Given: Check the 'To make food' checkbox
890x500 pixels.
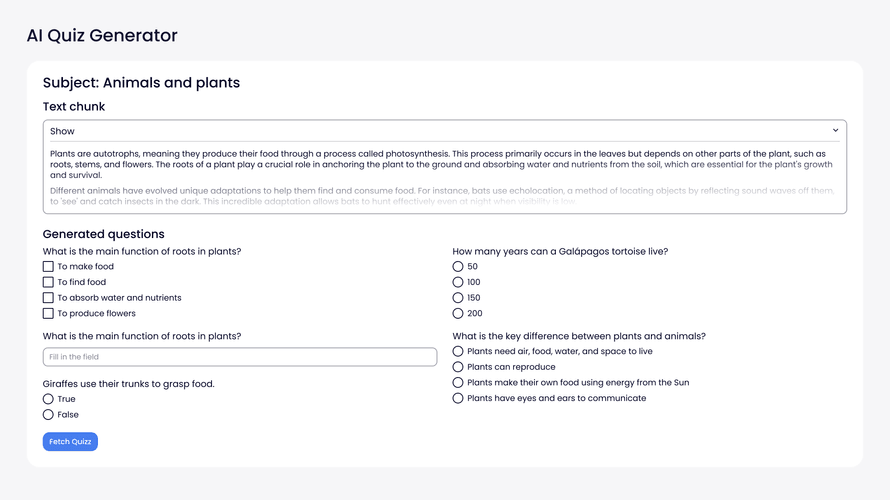Looking at the screenshot, I should (48, 267).
